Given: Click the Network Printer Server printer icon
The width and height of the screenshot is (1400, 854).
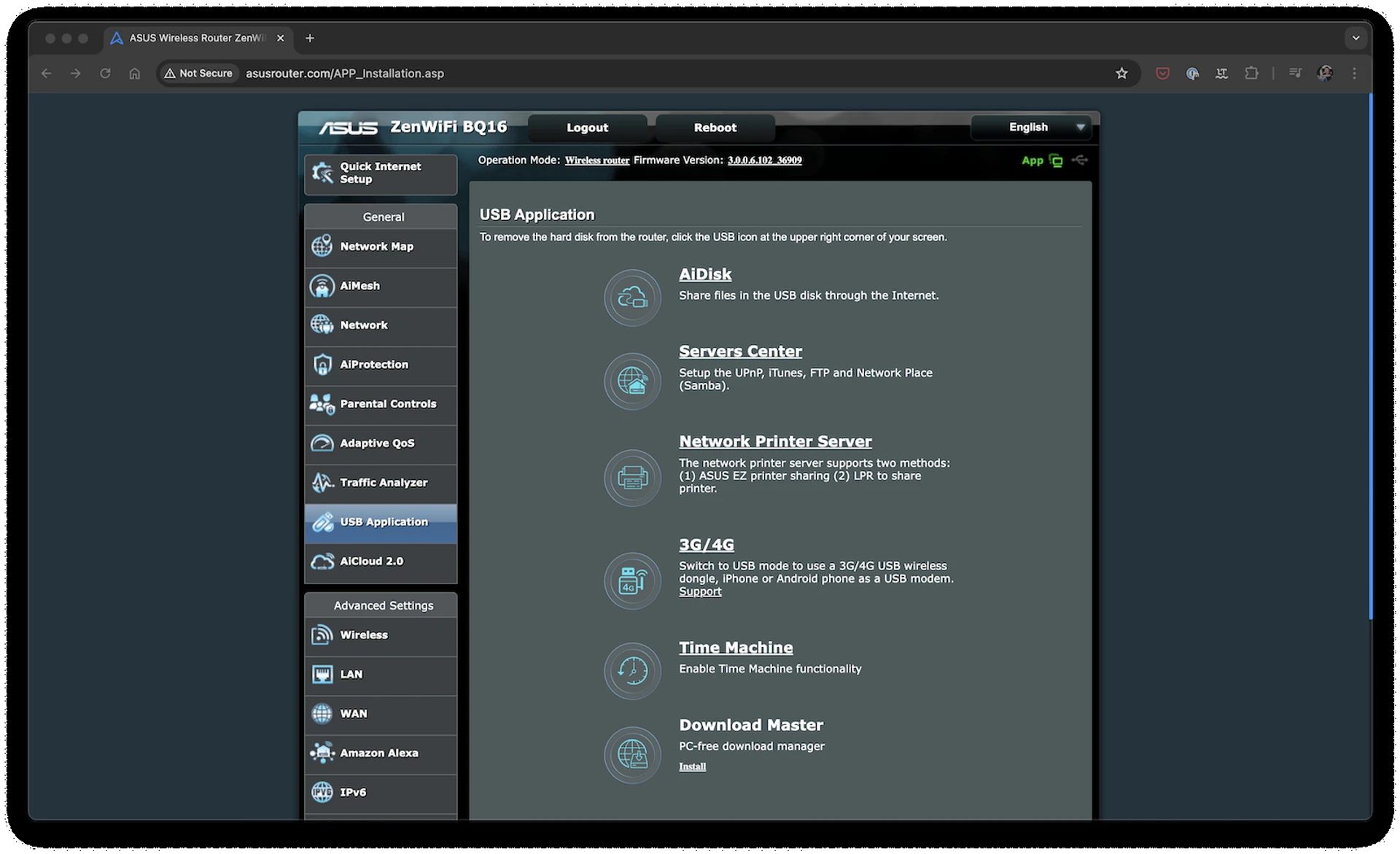Looking at the screenshot, I should click(x=632, y=478).
